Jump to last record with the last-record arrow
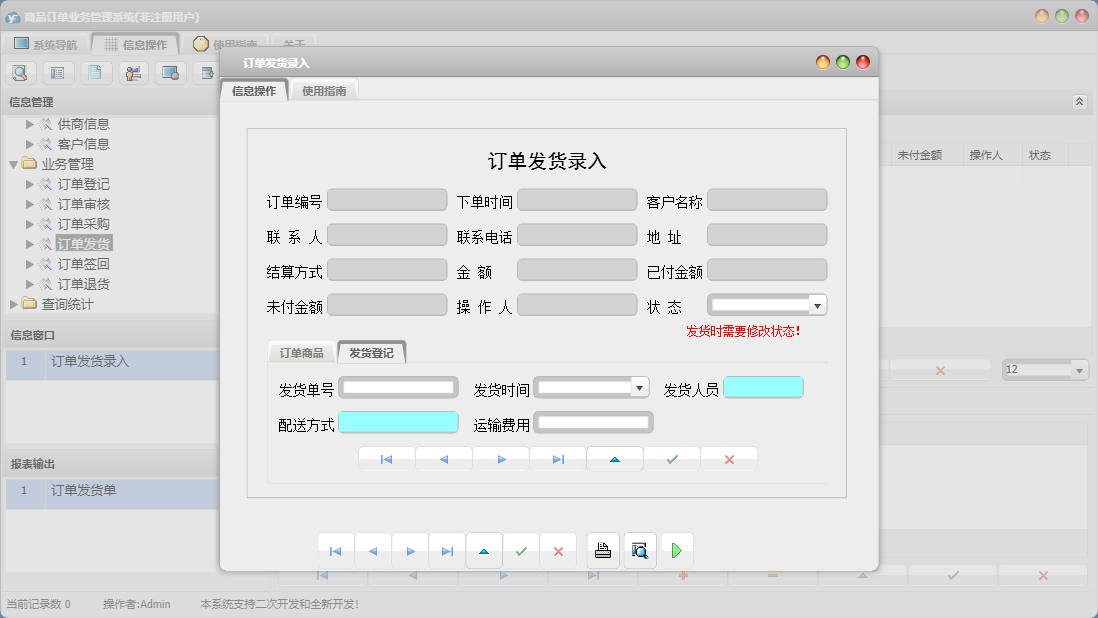 click(x=446, y=550)
